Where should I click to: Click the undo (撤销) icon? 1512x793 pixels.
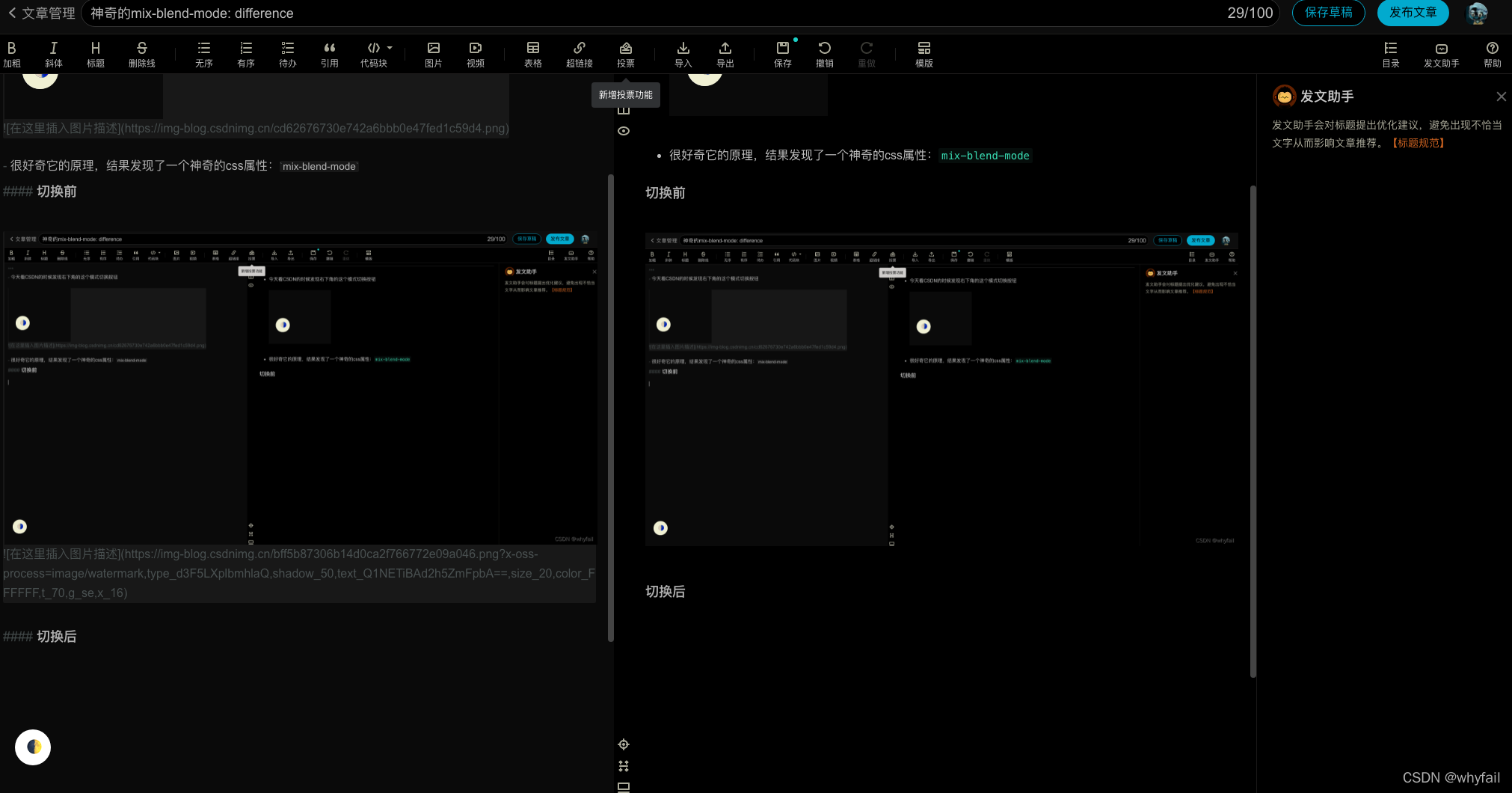tap(825, 54)
